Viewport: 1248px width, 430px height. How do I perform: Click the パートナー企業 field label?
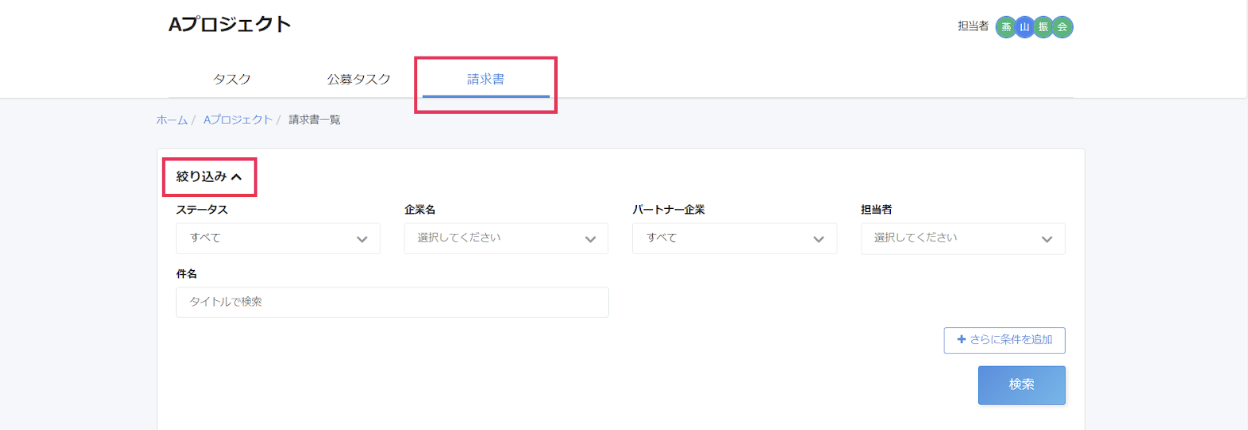pos(669,210)
